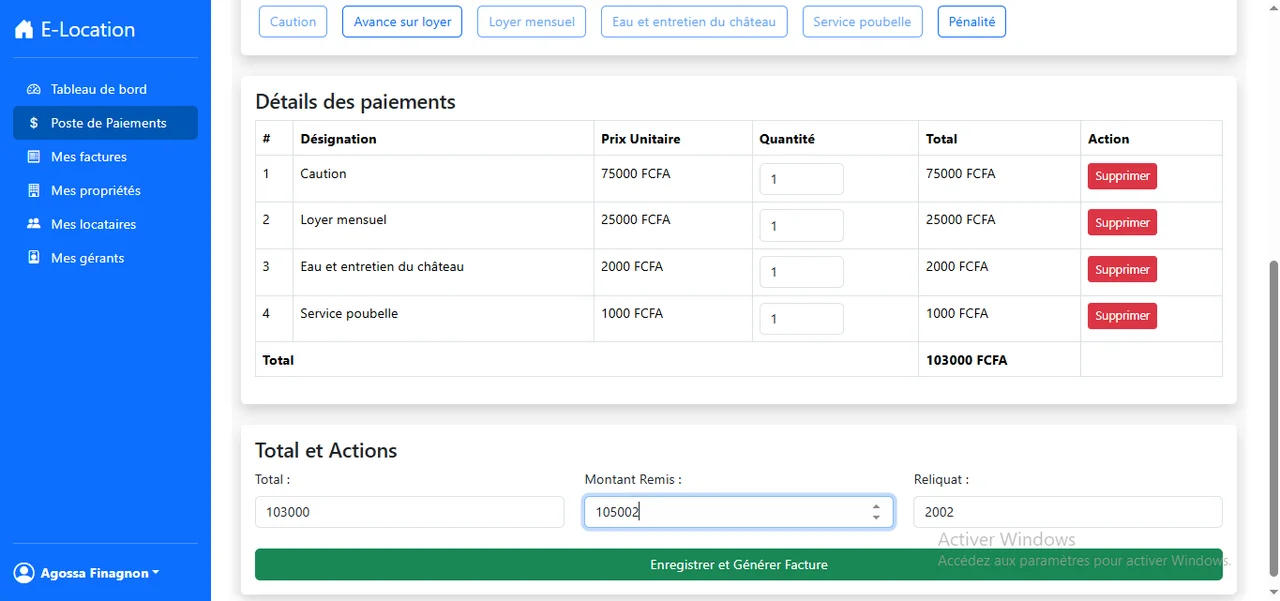Add Service poubelle payment type
Screen dimensions: 1280x601
[x=862, y=21]
